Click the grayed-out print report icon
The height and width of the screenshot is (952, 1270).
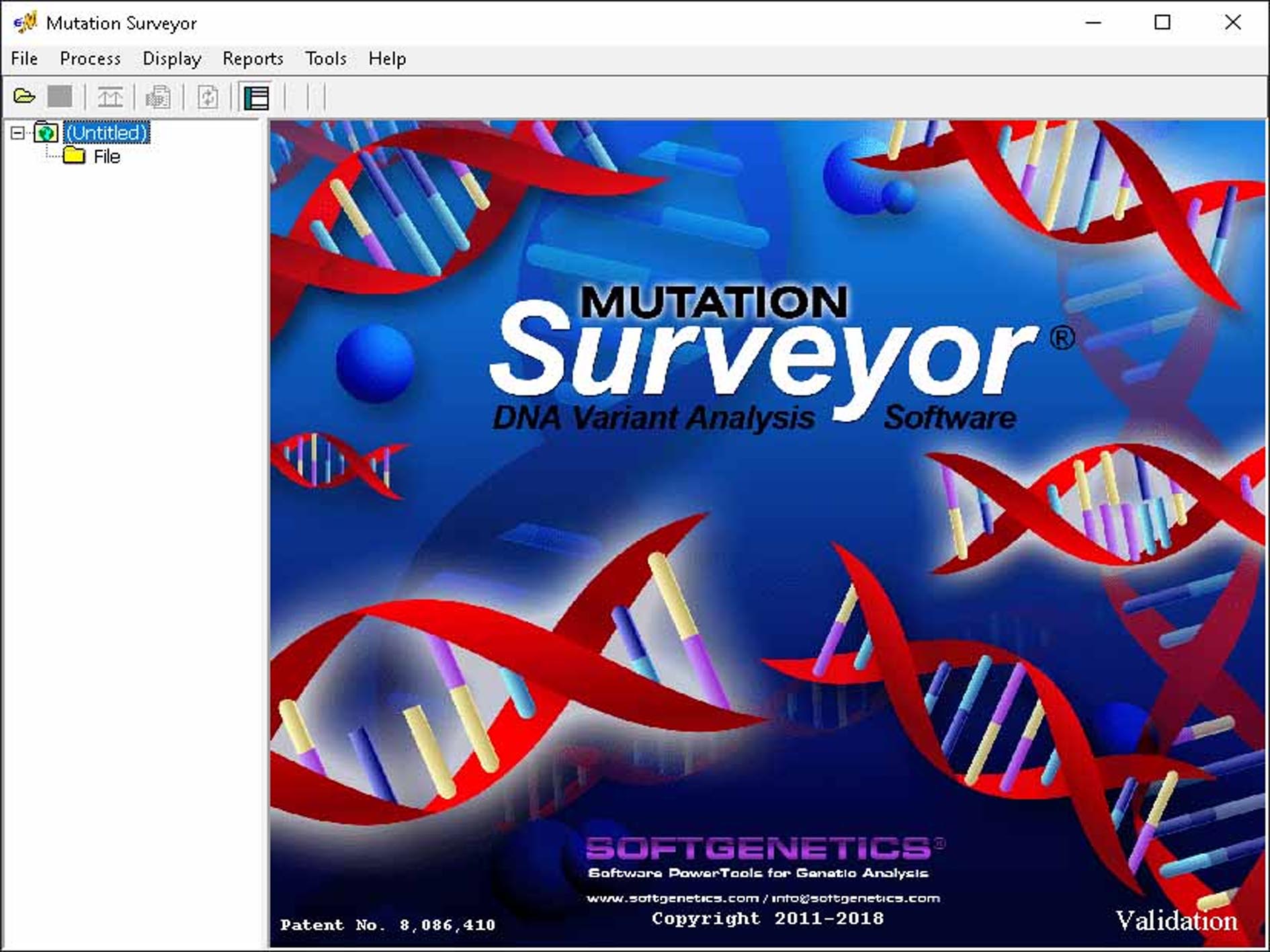pyautogui.click(x=159, y=97)
